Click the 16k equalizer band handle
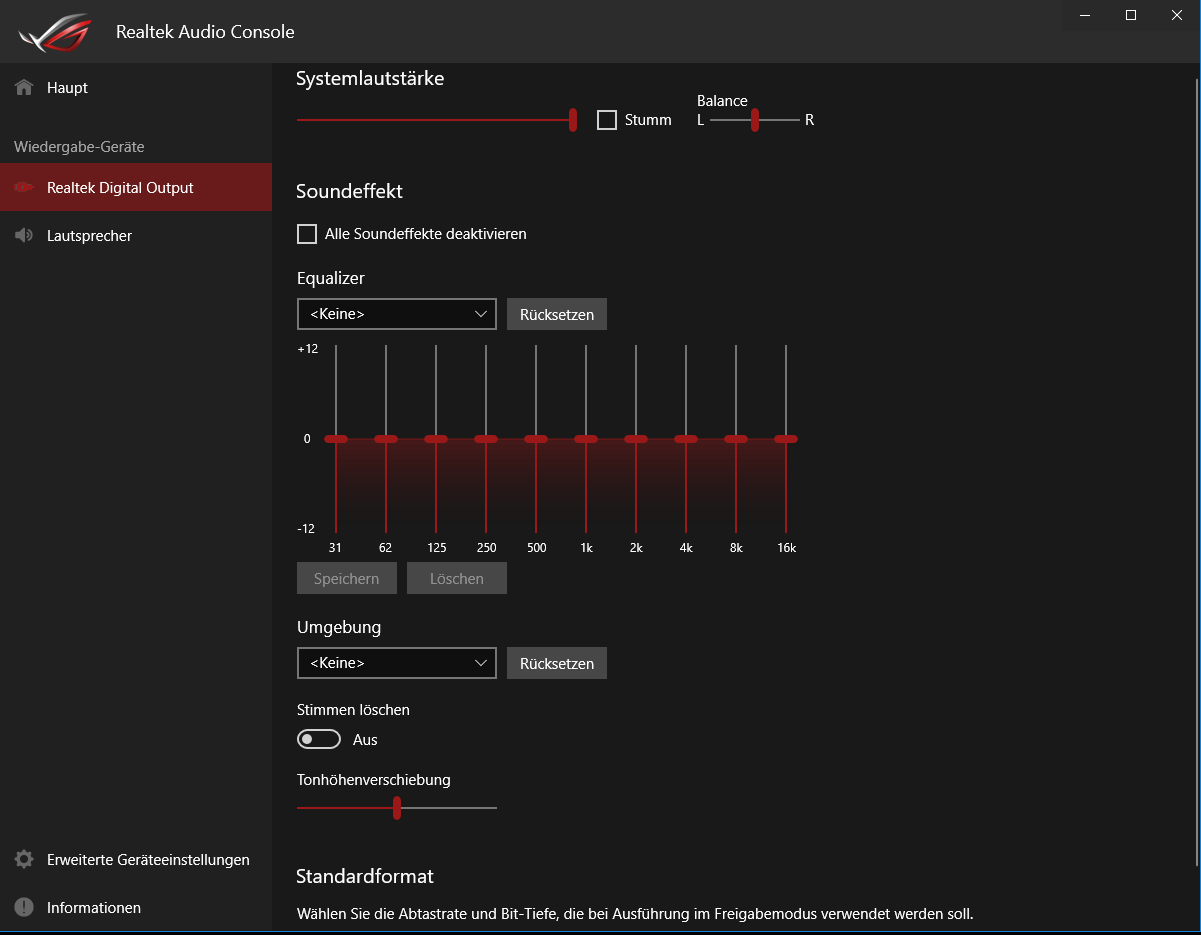Viewport: 1201px width, 935px height. (x=786, y=439)
